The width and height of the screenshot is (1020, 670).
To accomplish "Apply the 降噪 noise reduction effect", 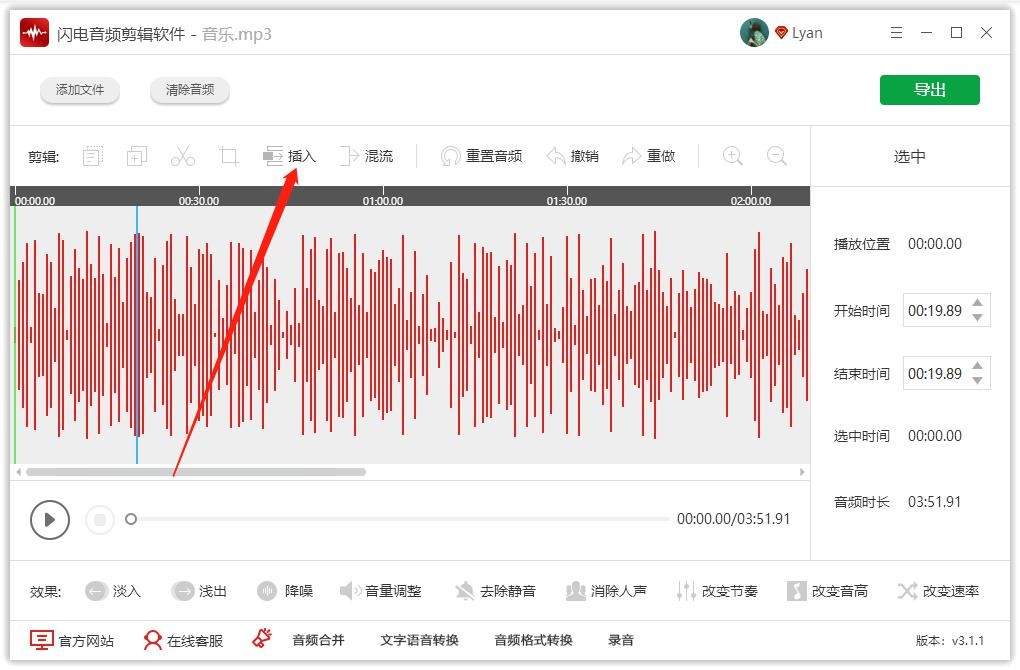I will pos(285,591).
